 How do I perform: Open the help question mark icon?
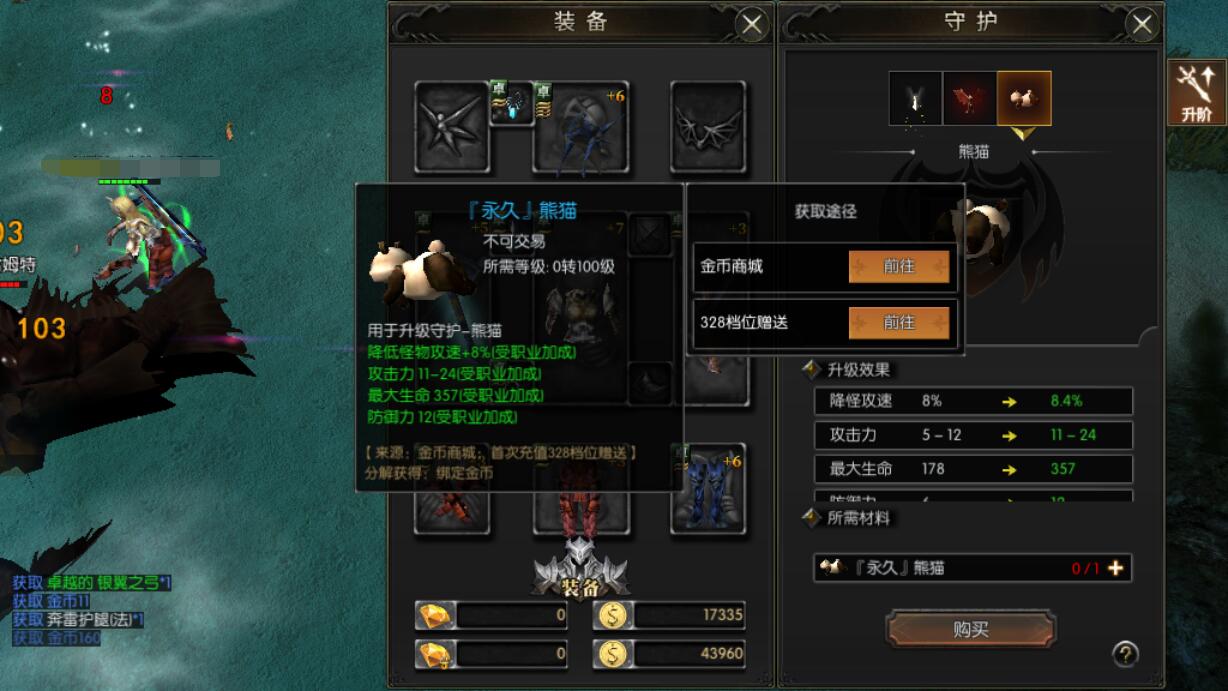(1125, 654)
